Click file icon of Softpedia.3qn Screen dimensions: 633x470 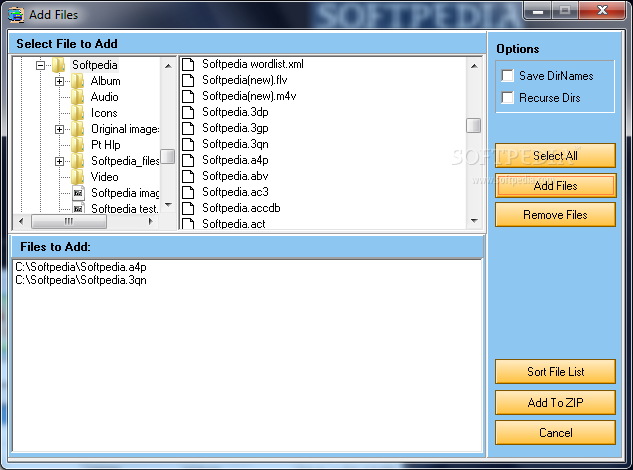(x=188, y=144)
